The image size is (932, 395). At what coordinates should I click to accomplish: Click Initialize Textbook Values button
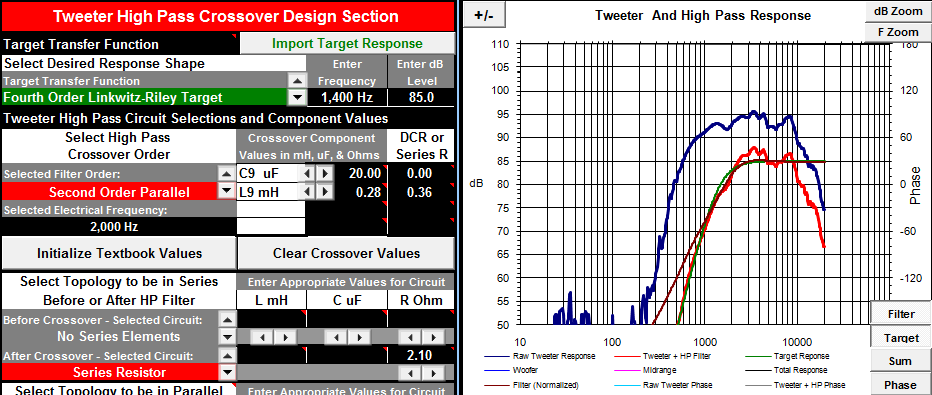[x=119, y=254]
